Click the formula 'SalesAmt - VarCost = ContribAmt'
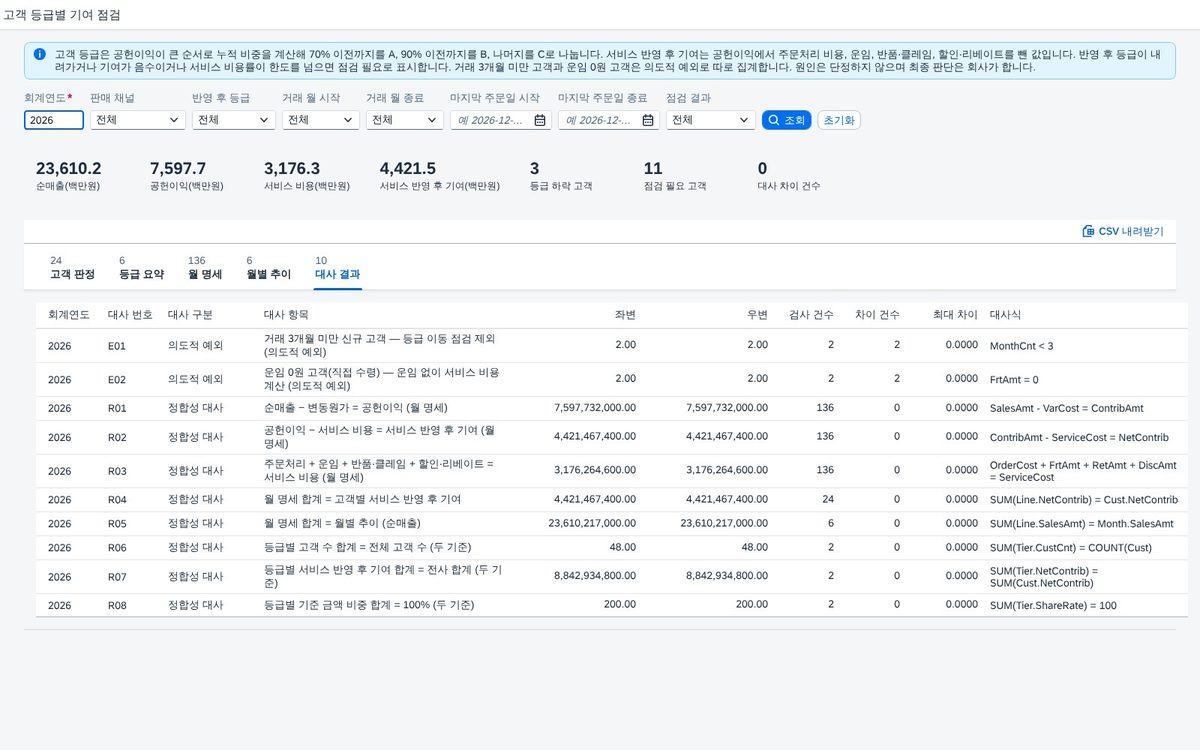1200x750 pixels. point(1066,408)
